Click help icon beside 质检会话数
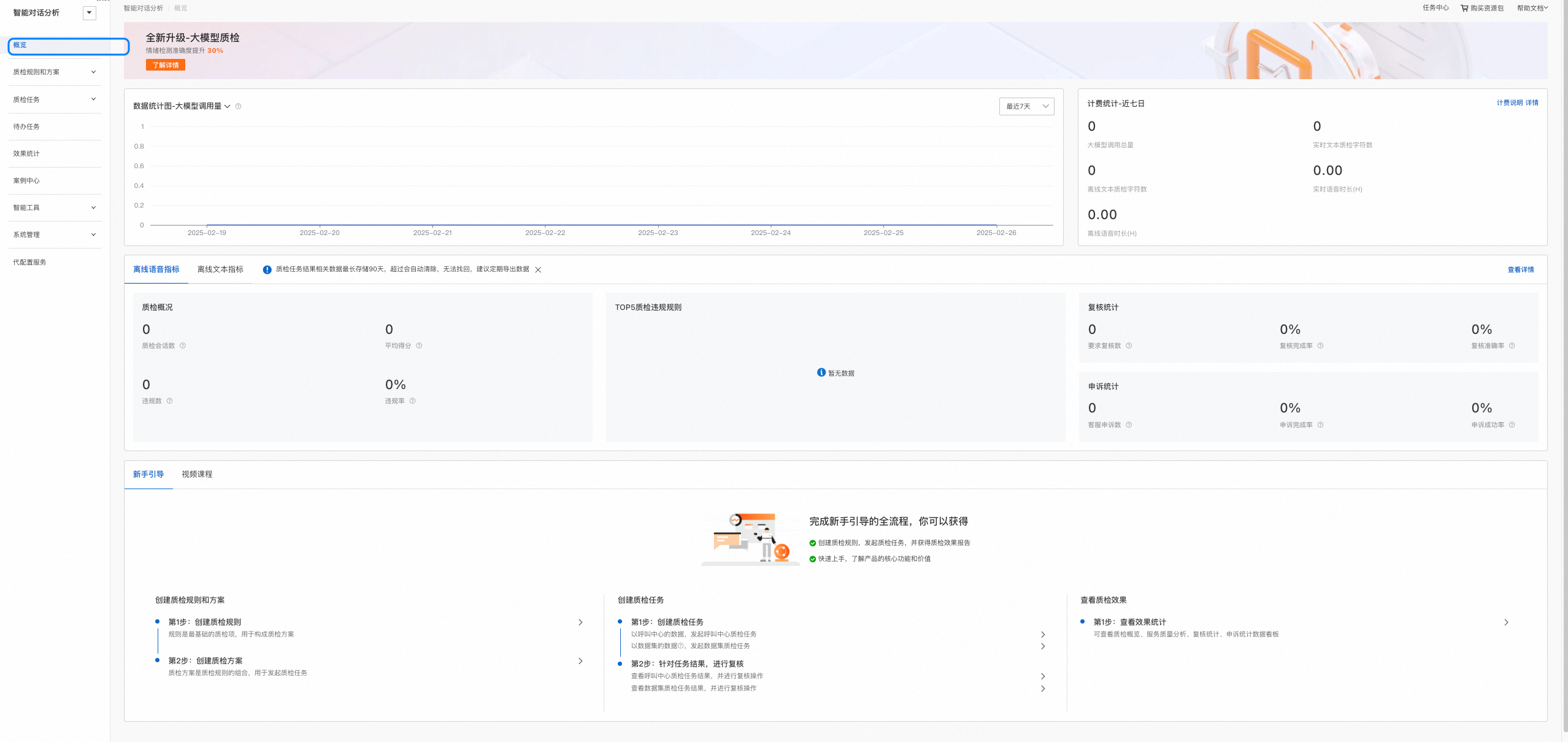Screen dimensions: 1568x742 point(183,346)
